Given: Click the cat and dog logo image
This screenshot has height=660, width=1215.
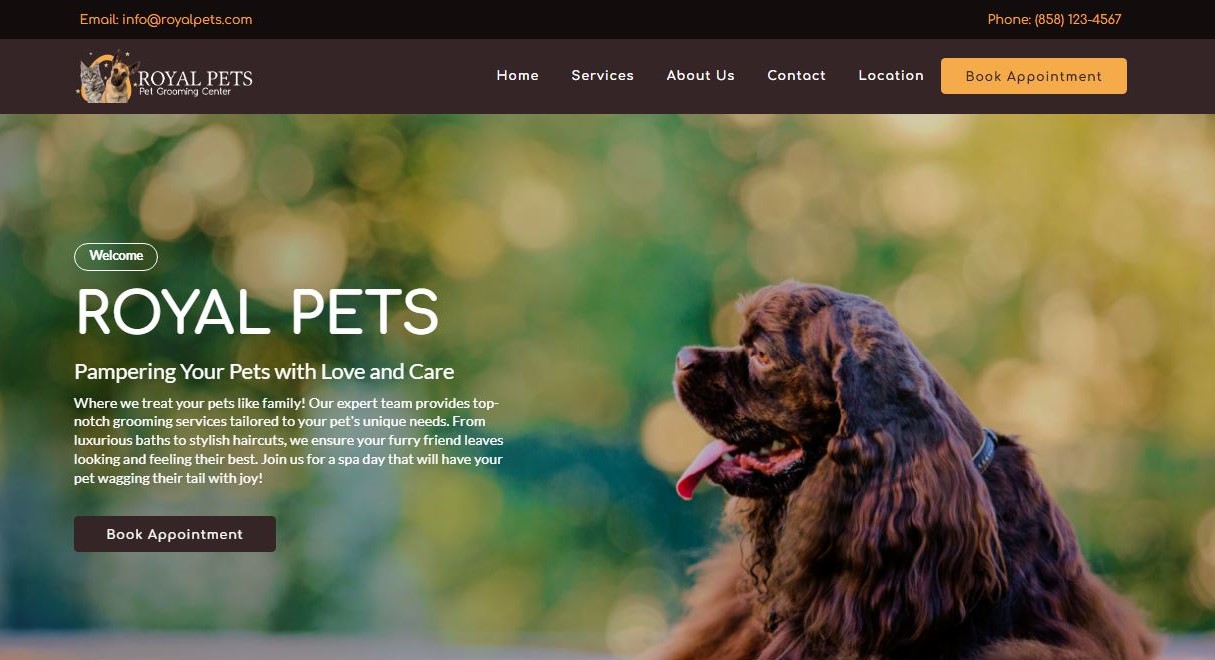Looking at the screenshot, I should pos(107,77).
